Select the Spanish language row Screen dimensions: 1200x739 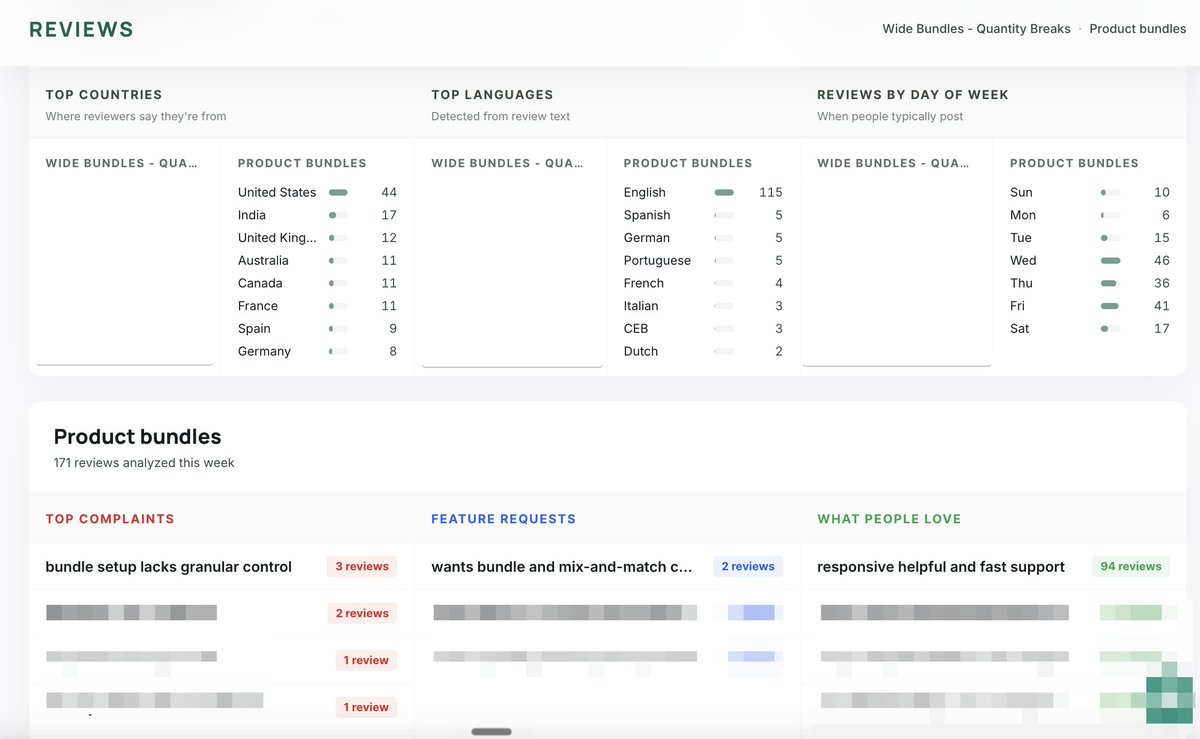coord(703,215)
